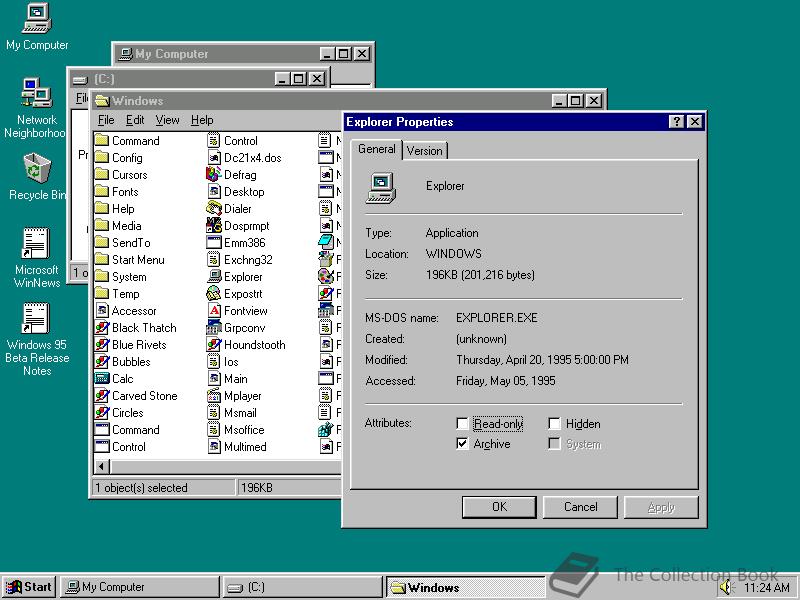Select the Black Thatch bitmap icon
This screenshot has width=800, height=600.
point(102,328)
